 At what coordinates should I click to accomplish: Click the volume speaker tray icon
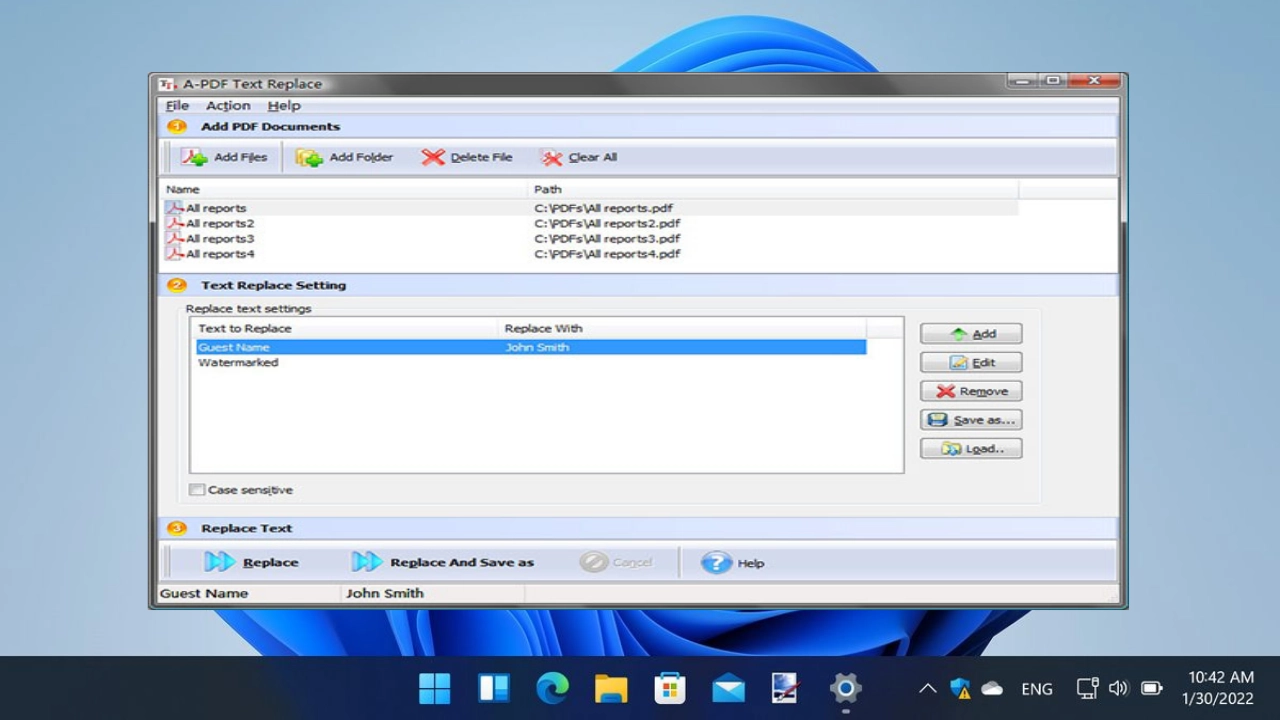pos(1119,688)
